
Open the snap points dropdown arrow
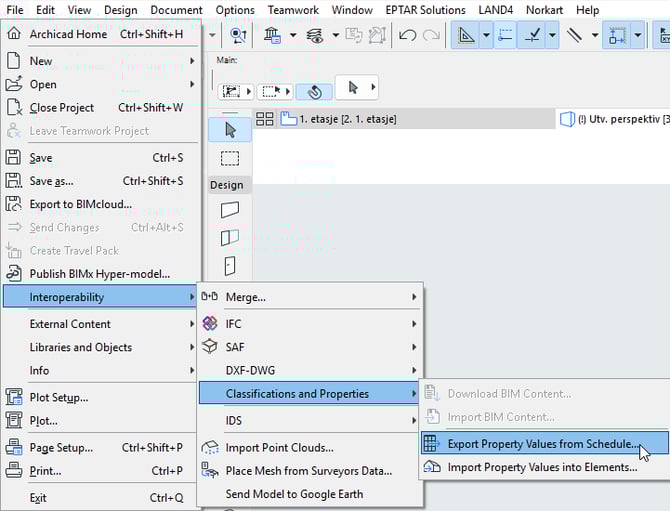point(552,35)
